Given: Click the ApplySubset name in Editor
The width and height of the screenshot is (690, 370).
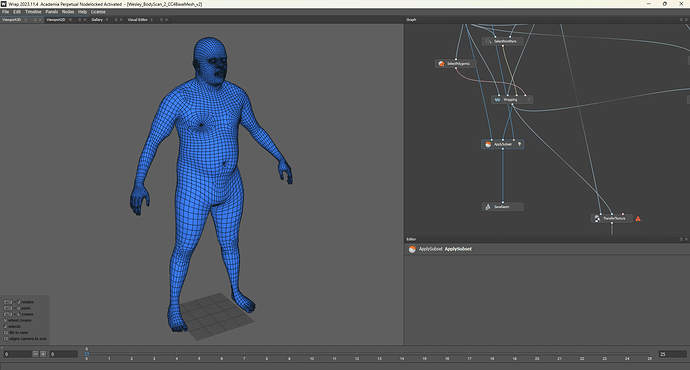Looking at the screenshot, I should [x=458, y=249].
